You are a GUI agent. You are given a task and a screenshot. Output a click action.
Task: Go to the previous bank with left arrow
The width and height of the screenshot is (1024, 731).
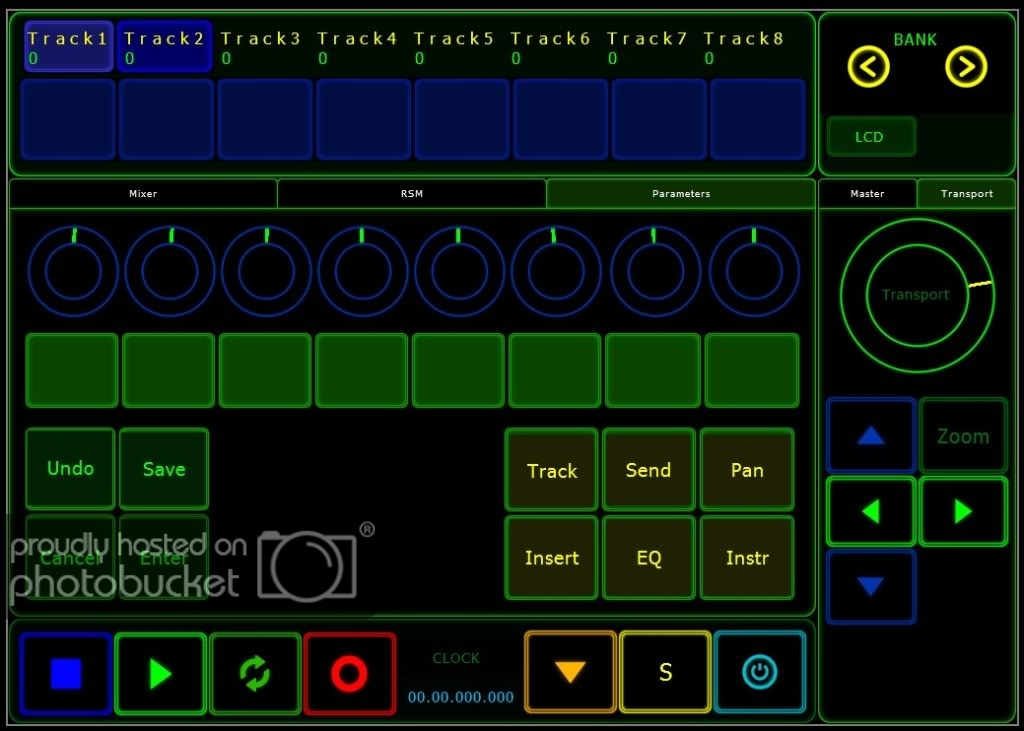click(x=869, y=67)
